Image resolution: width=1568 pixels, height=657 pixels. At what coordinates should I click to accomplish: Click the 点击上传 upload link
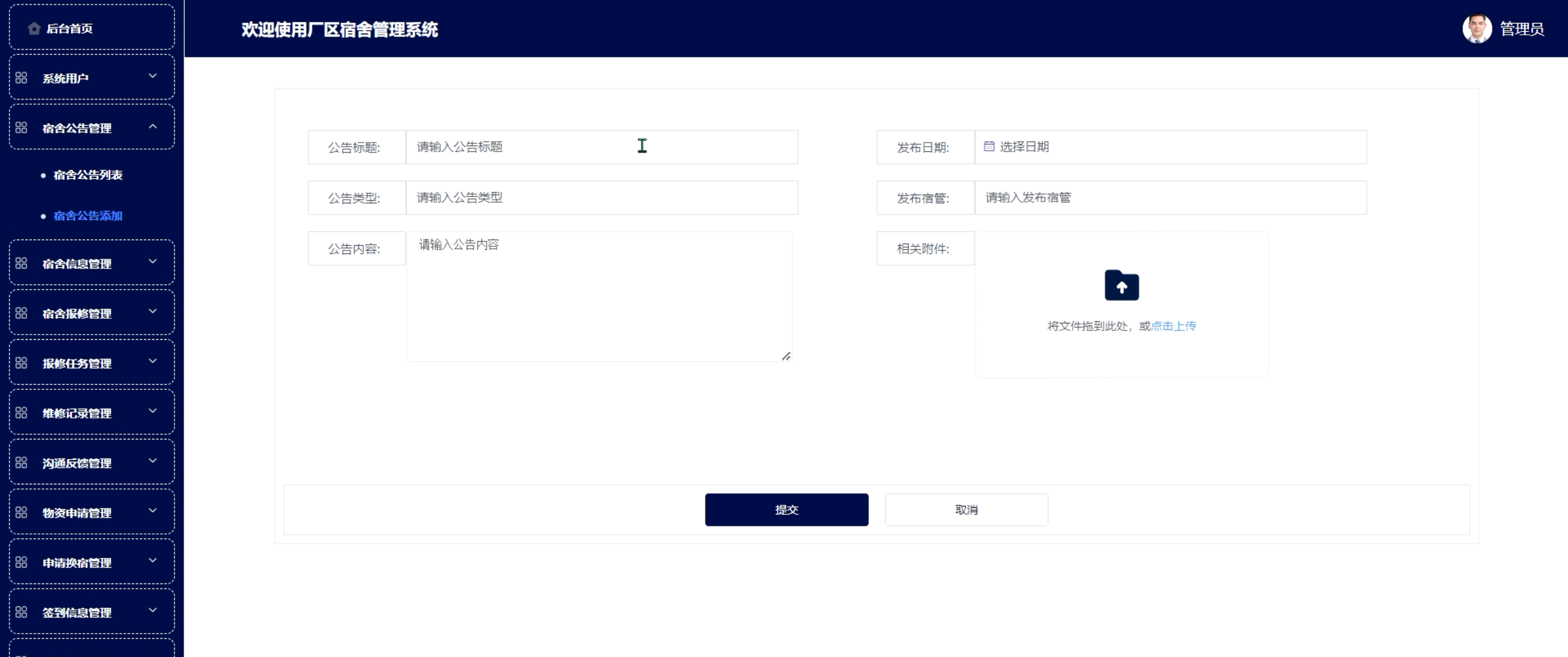click(x=1174, y=326)
